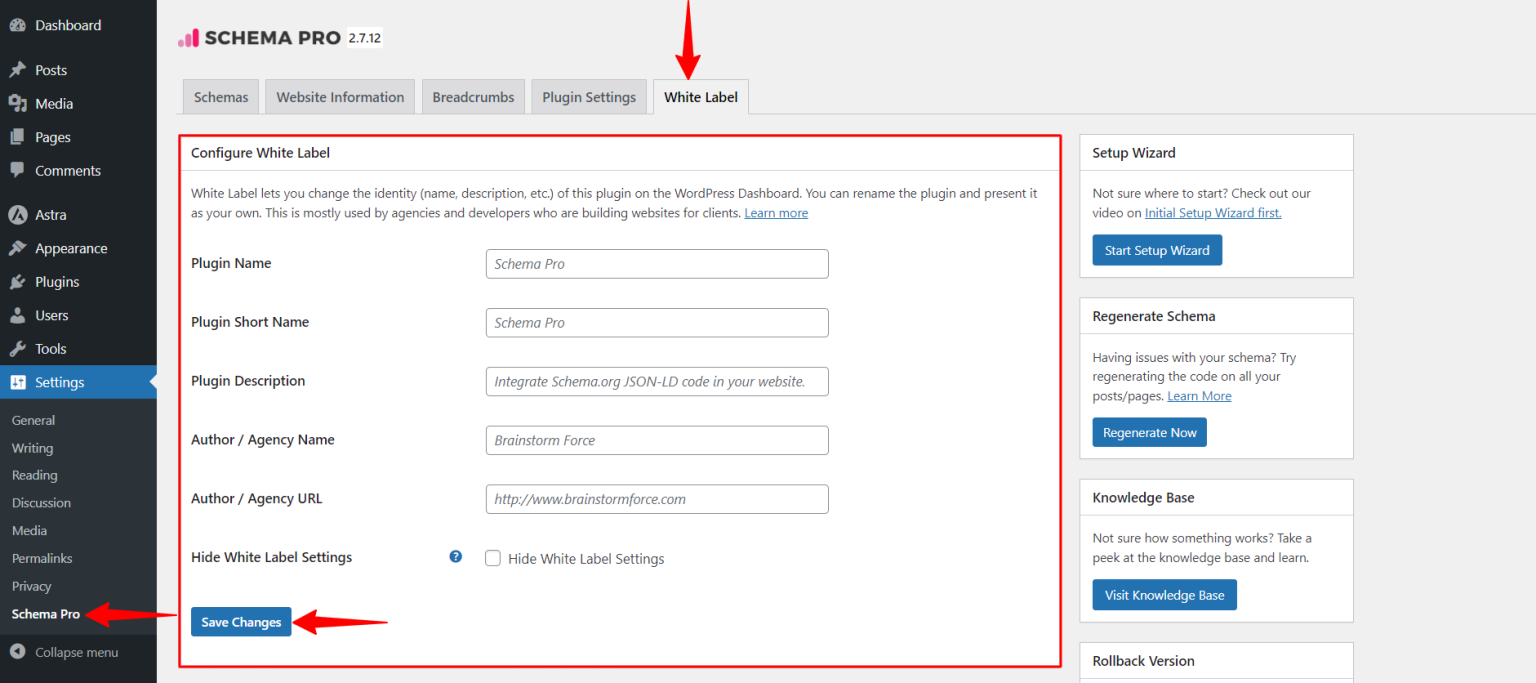
Task: Click inside the Plugin Name input field
Action: point(656,263)
